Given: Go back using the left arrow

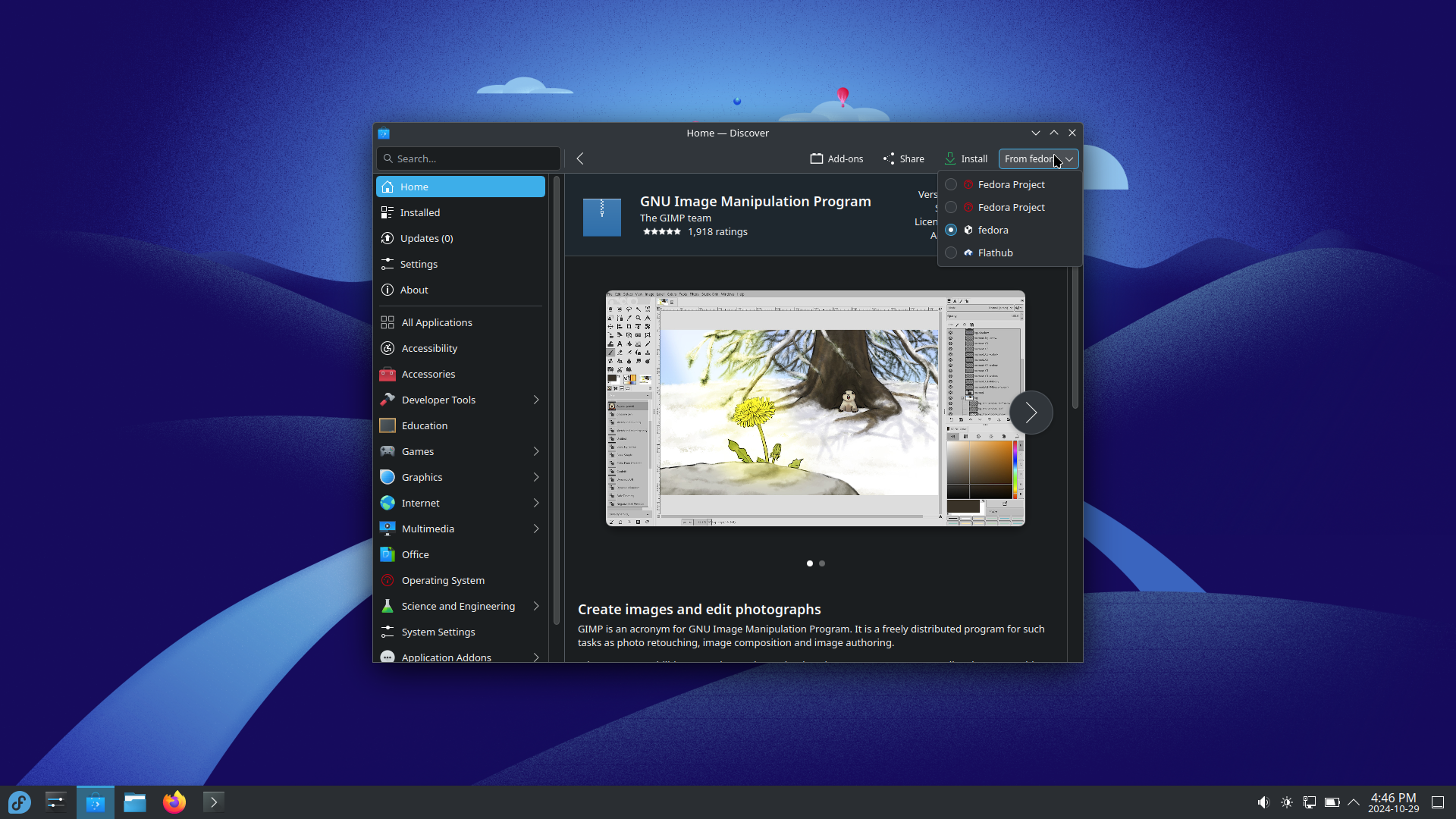Looking at the screenshot, I should click(580, 158).
